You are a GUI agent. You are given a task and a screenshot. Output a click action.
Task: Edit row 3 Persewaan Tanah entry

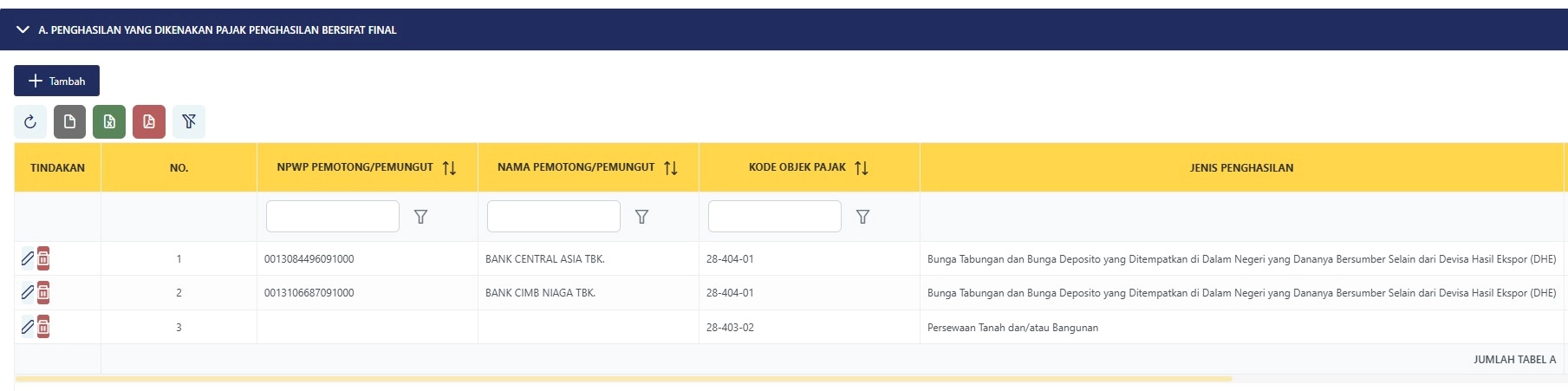pos(27,327)
